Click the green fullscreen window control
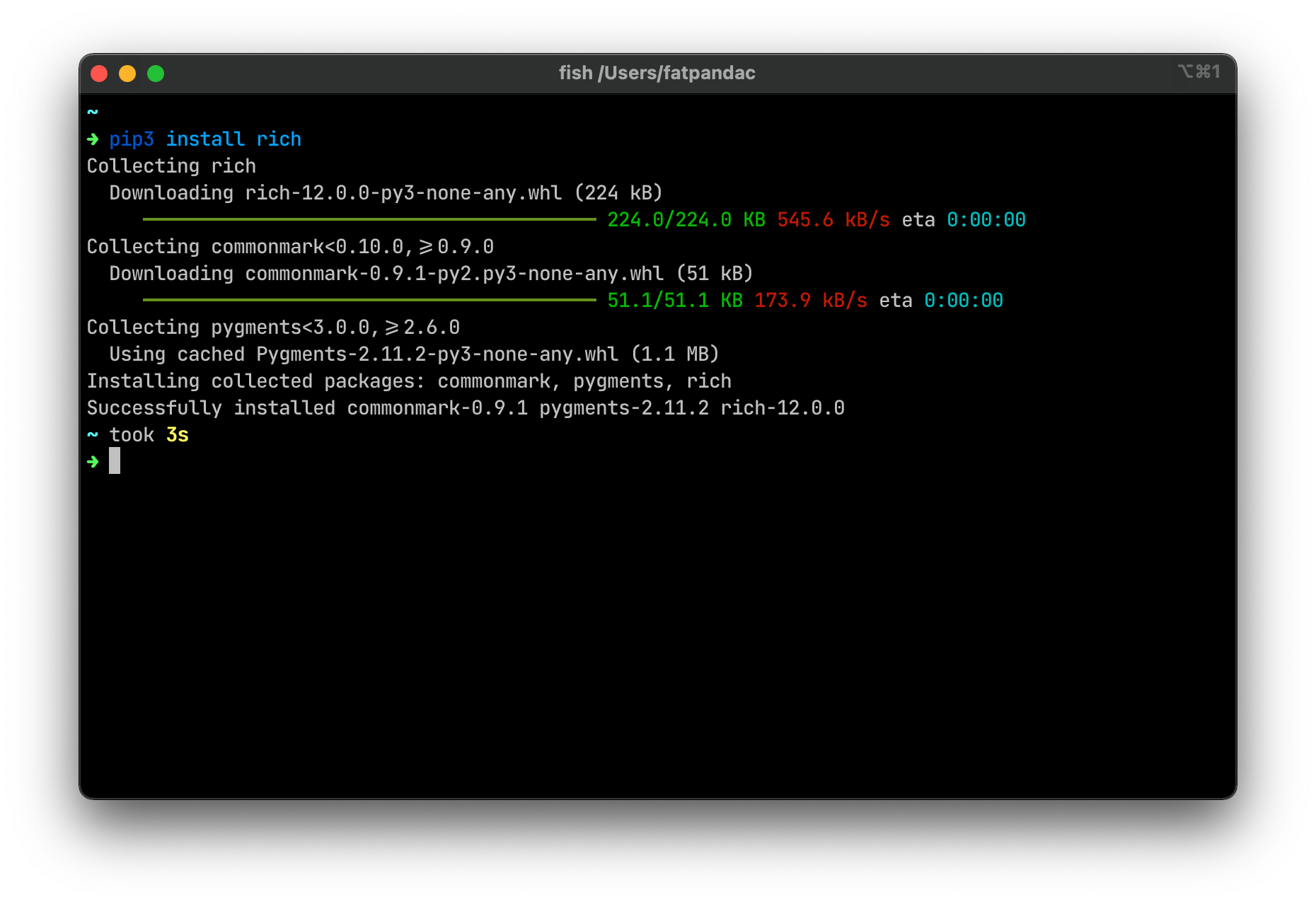 [156, 73]
